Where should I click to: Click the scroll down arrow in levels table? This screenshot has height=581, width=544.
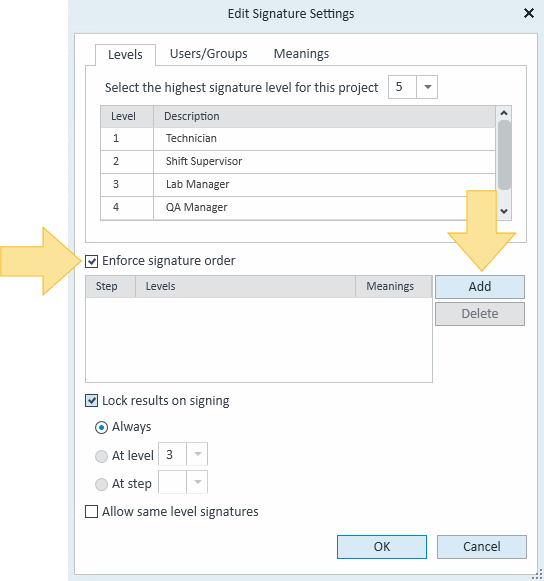[504, 211]
